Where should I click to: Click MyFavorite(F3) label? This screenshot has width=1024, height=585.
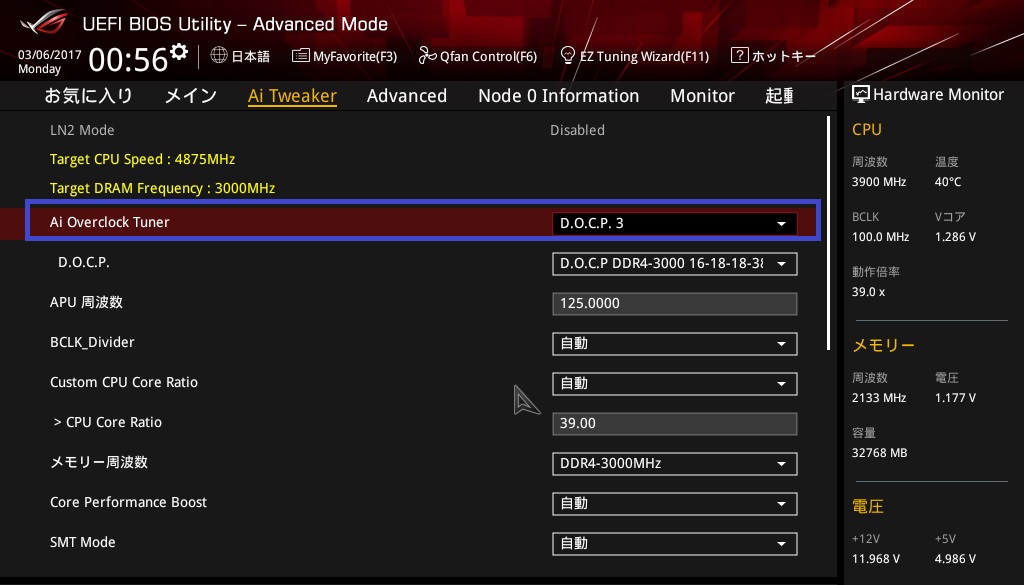[x=355, y=56]
